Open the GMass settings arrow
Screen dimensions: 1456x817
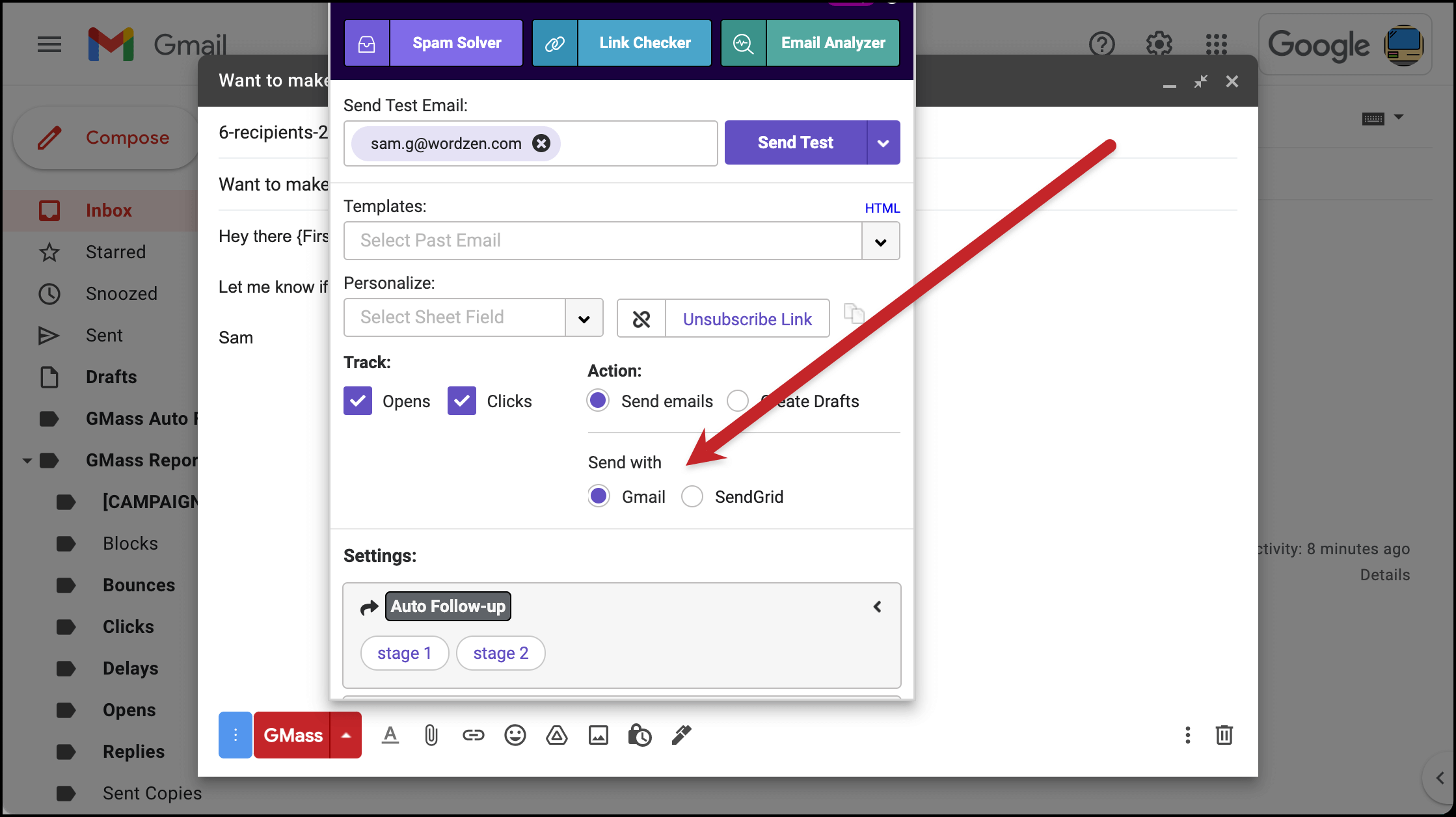tap(346, 735)
